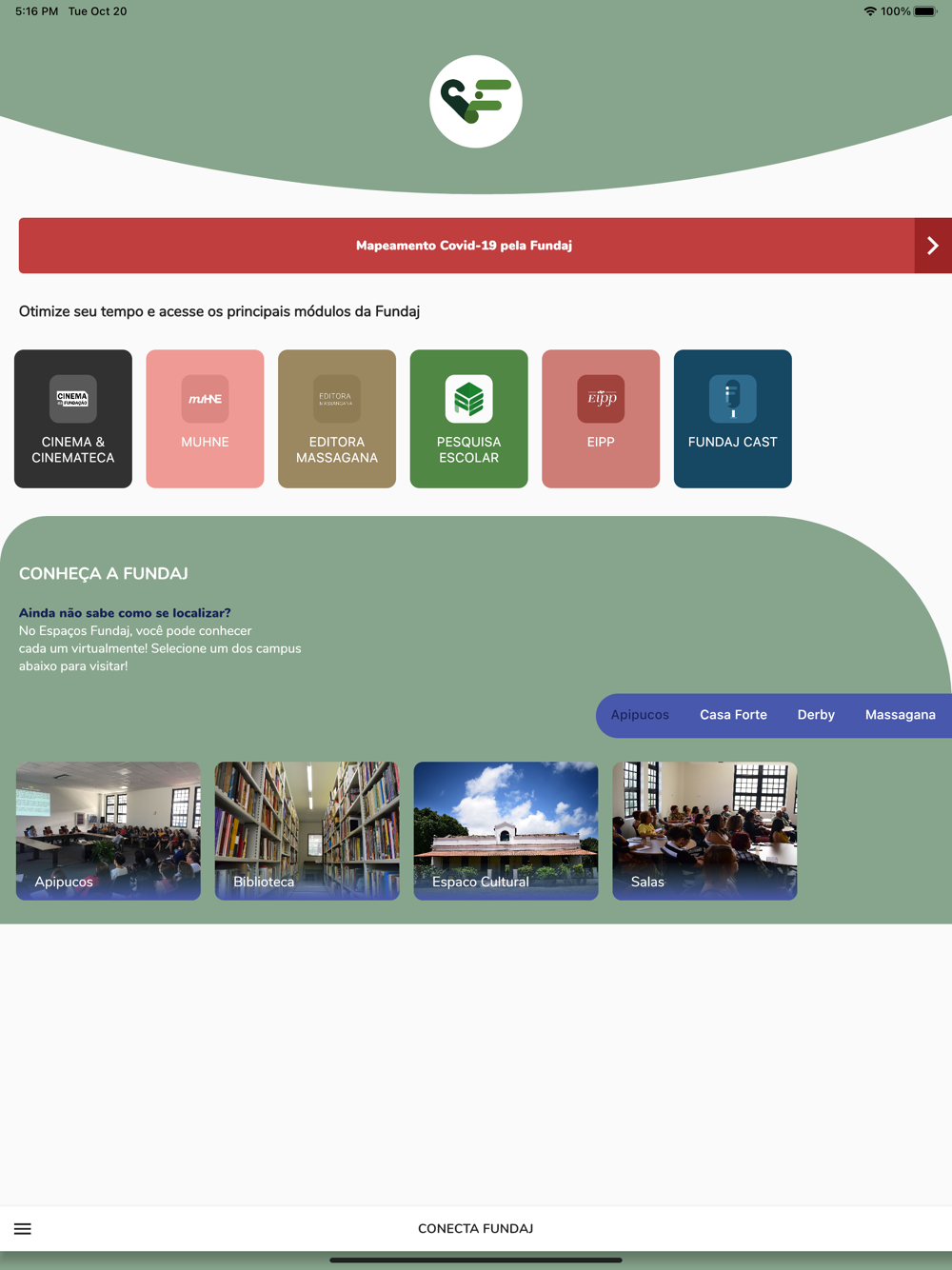Open the Biblioteca photo thumbnail

pos(307,831)
